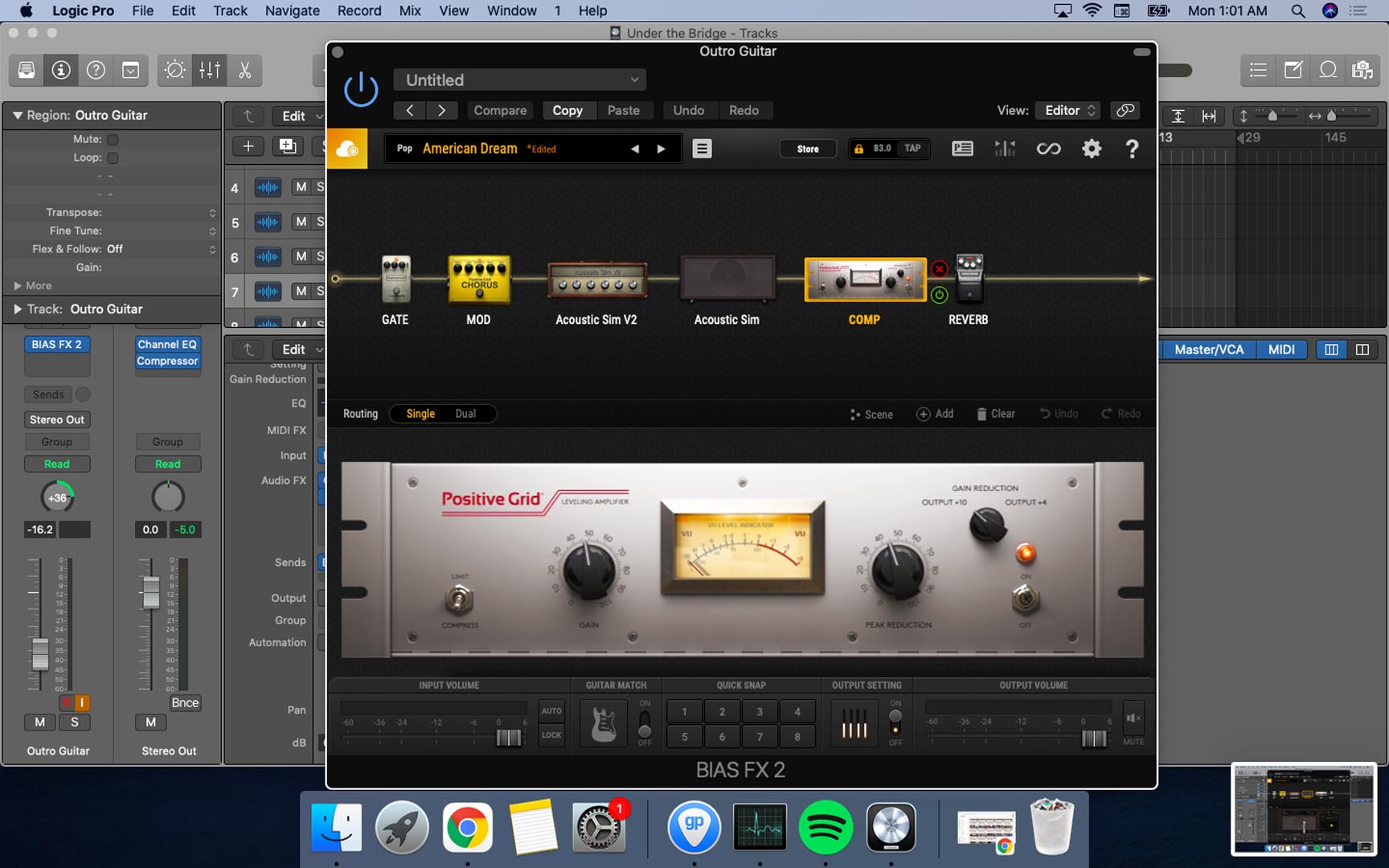Open the live view list icon
Screen dimensions: 1389x868
[962, 149]
